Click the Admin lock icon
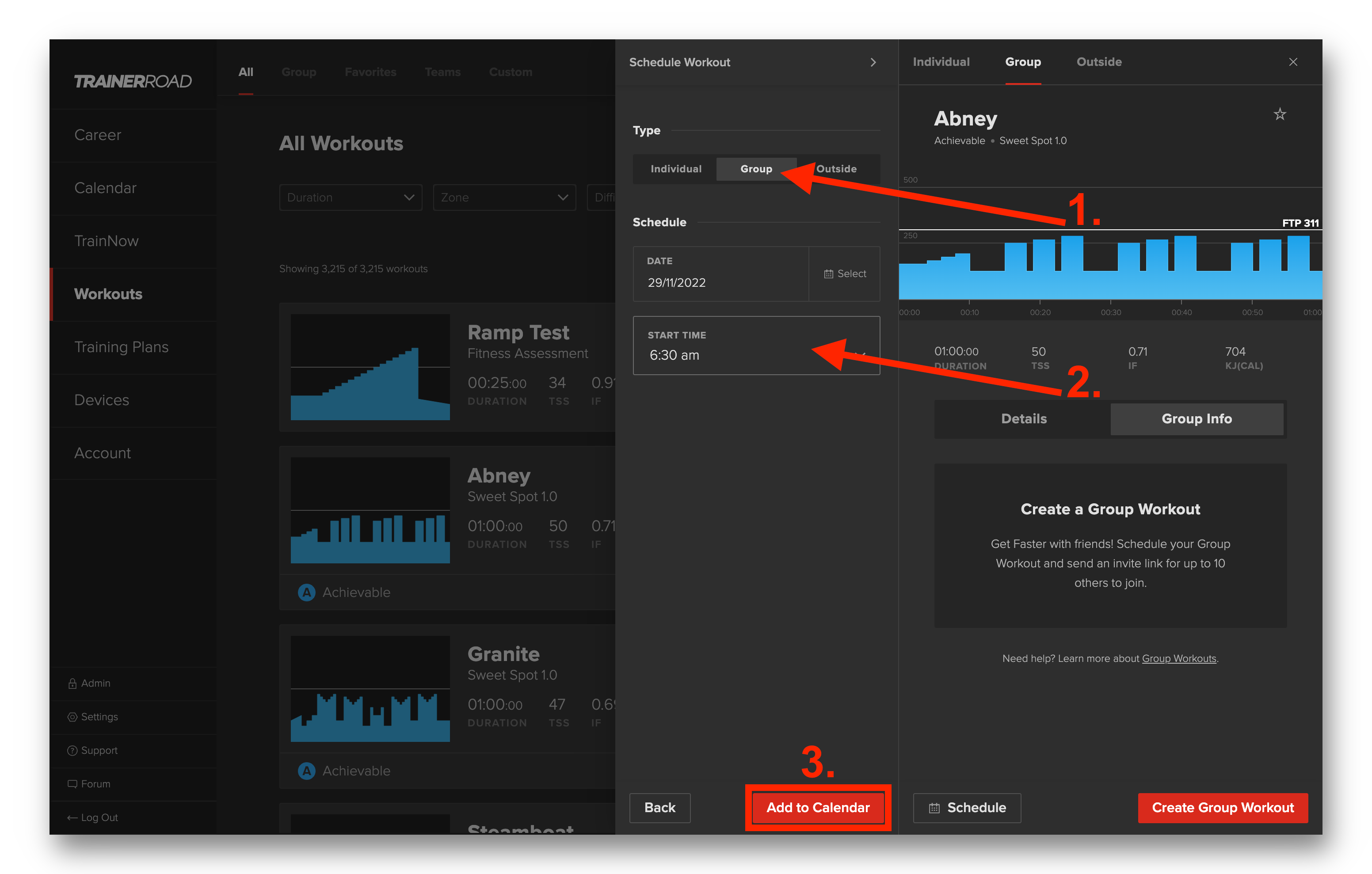Image resolution: width=1372 pixels, height=874 pixels. pyautogui.click(x=72, y=683)
